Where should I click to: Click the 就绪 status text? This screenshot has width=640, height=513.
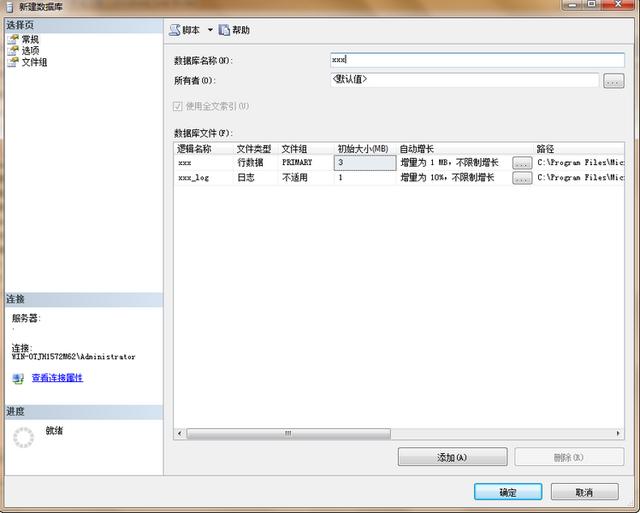54,431
